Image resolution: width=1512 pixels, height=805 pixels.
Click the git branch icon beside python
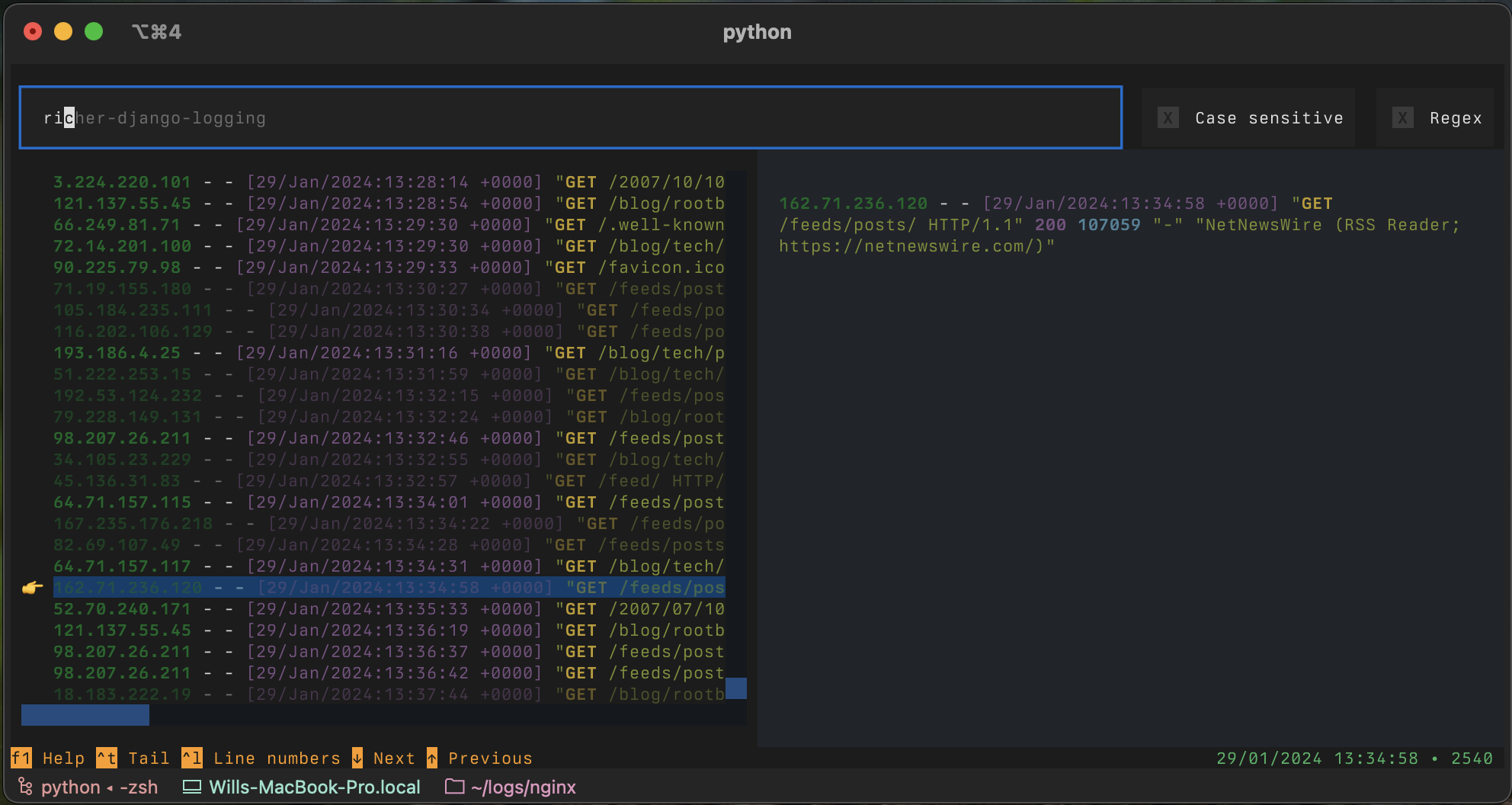(x=25, y=787)
